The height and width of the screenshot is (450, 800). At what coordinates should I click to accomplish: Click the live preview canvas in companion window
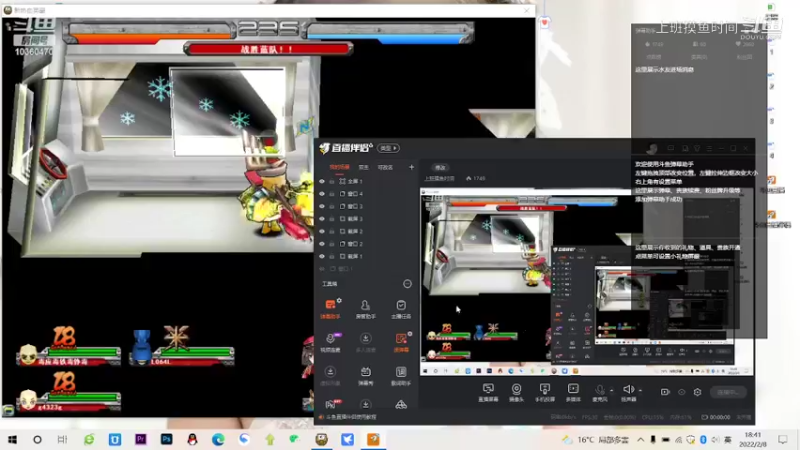coord(586,282)
